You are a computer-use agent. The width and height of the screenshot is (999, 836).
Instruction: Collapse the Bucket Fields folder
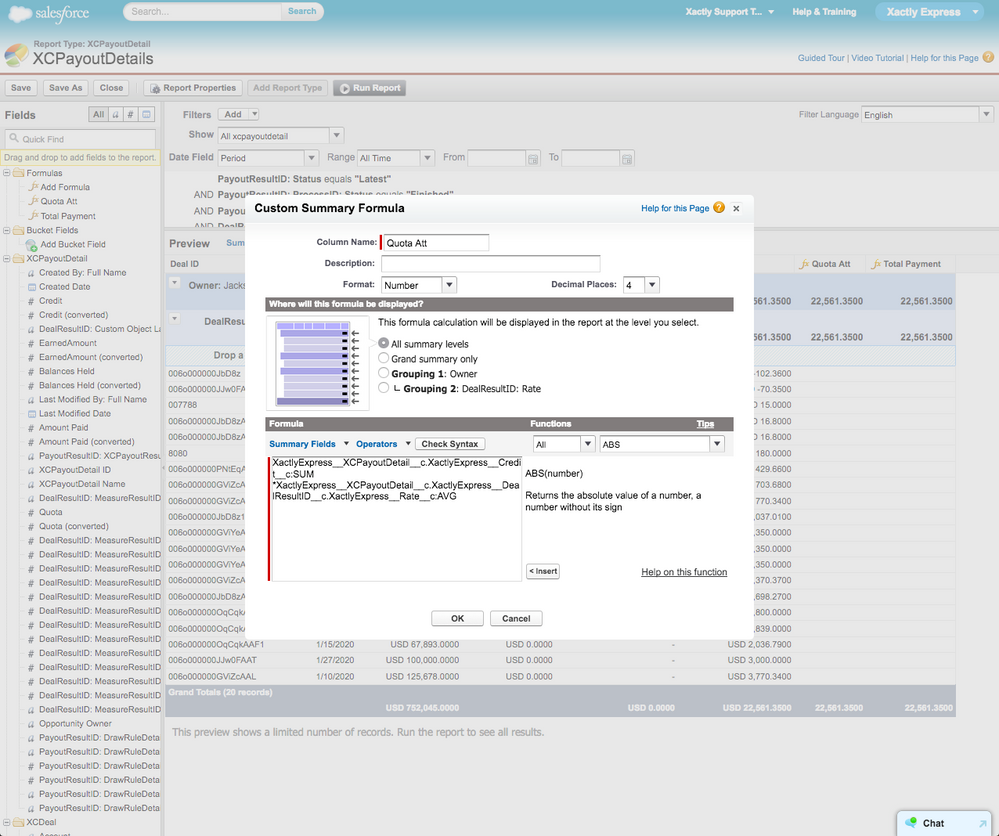6,230
